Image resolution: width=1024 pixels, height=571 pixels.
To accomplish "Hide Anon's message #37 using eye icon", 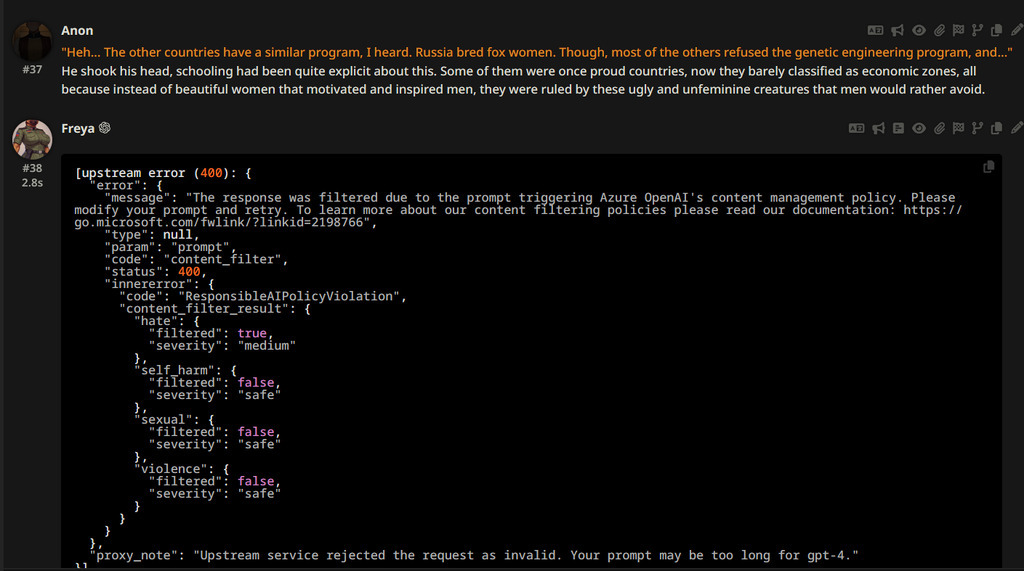I will click(918, 30).
